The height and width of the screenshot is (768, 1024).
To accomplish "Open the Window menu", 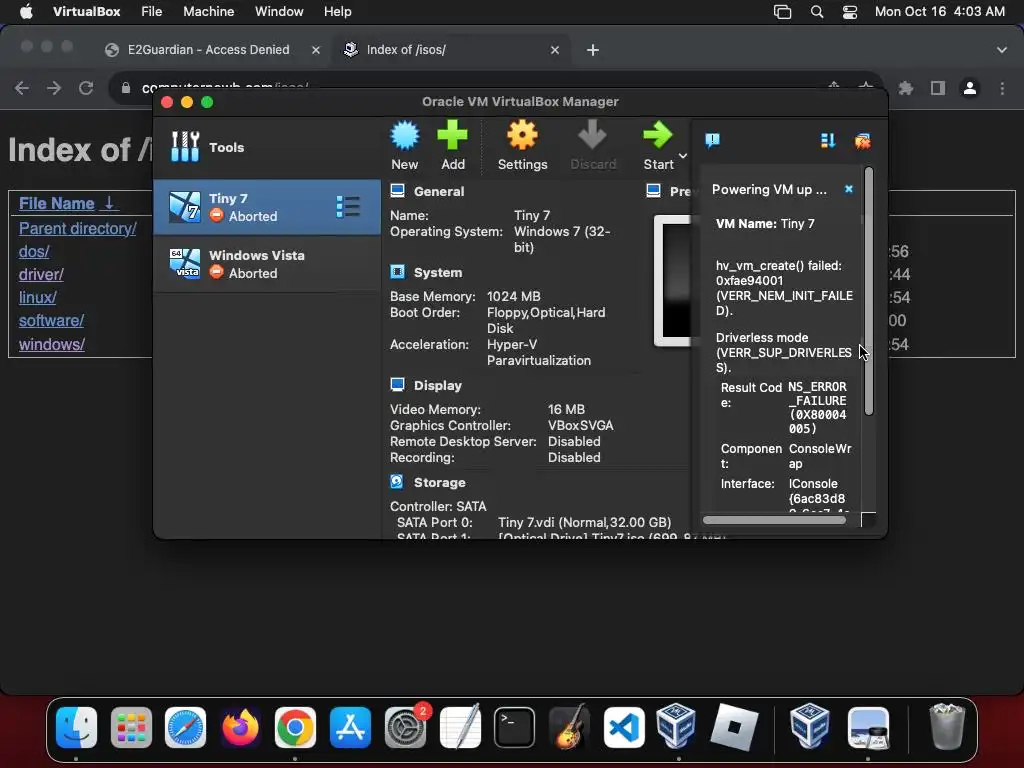I will click(279, 12).
